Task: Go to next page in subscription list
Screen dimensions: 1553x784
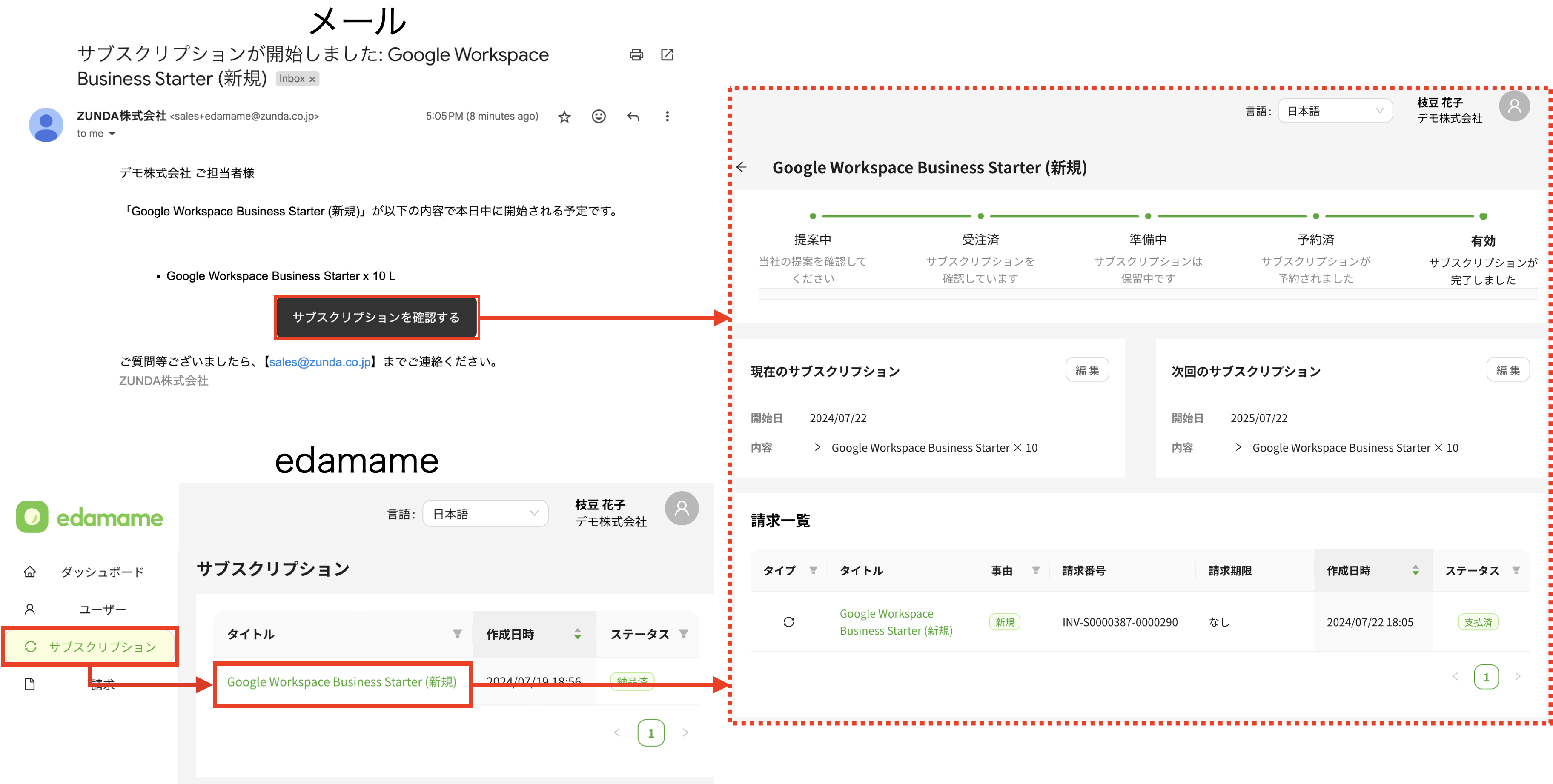Action: pos(685,733)
